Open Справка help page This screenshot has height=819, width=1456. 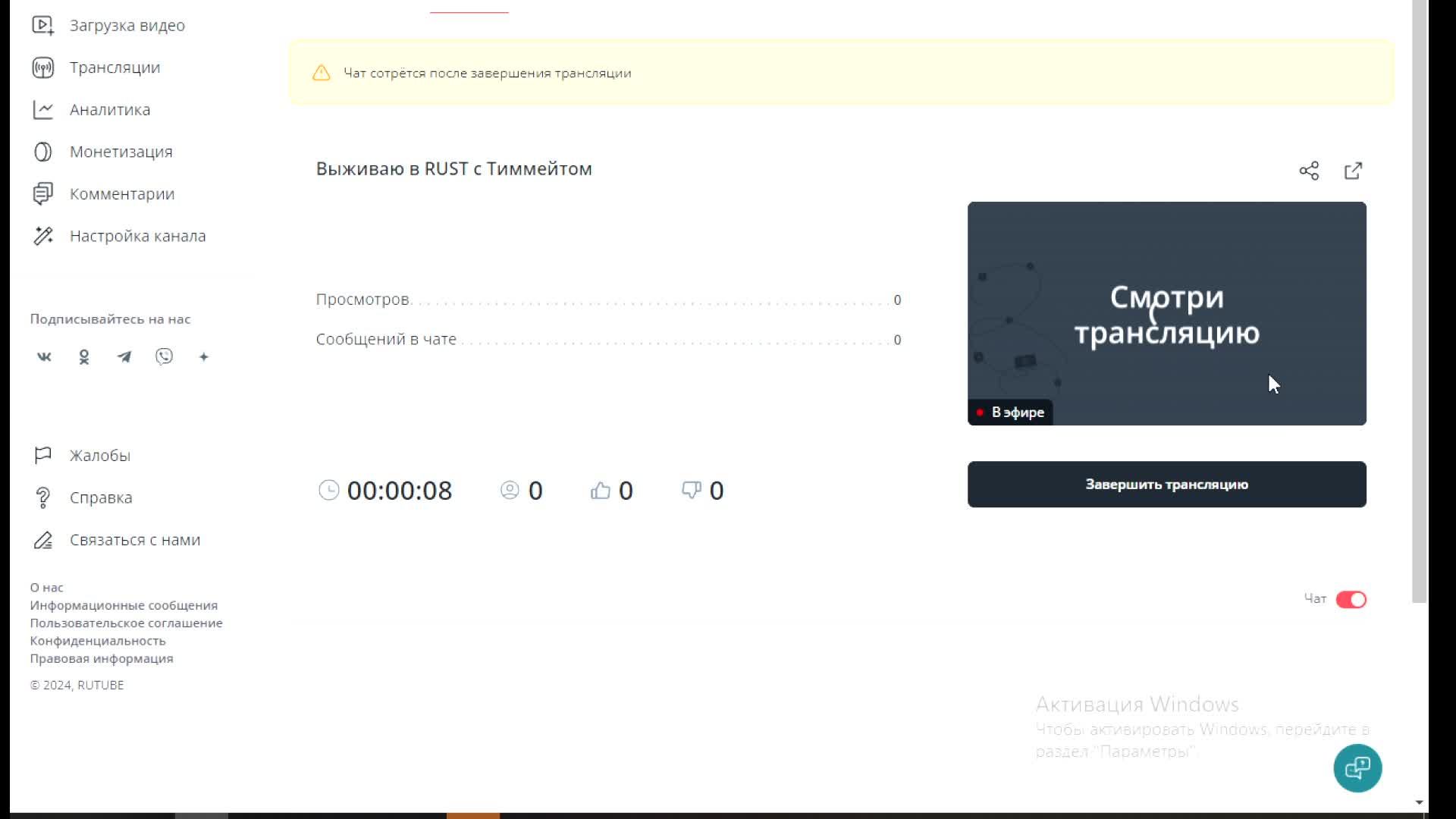(101, 498)
